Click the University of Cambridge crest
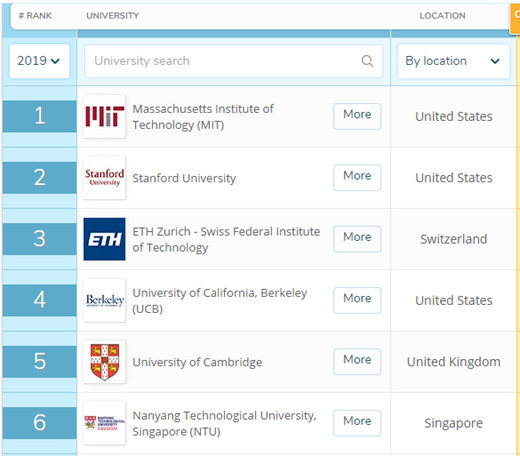520x456 pixels. coord(104,362)
